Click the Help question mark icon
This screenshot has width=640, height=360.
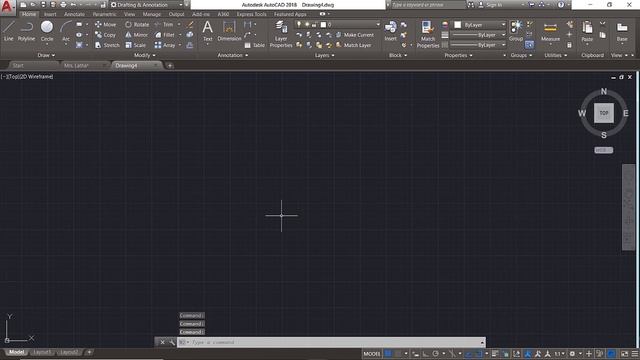pyautogui.click(x=561, y=5)
